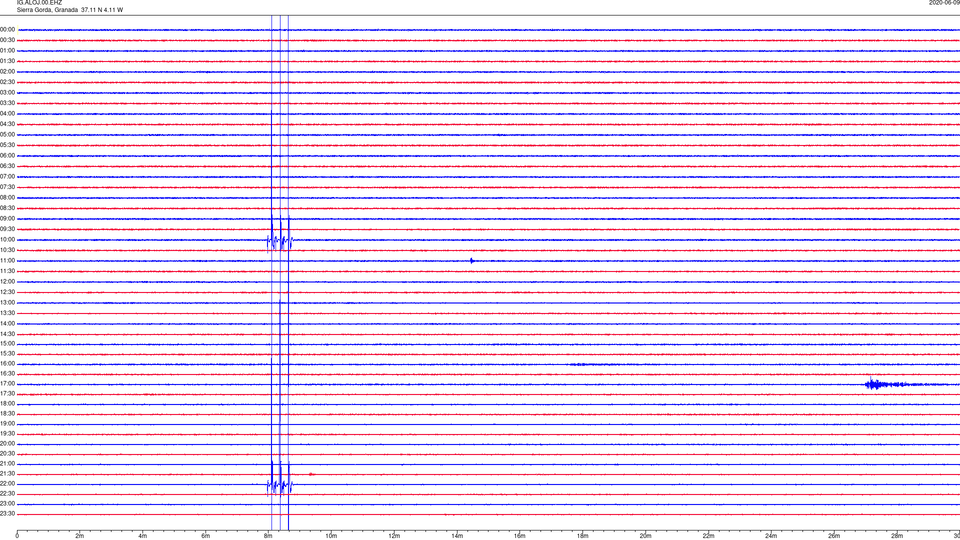Screen dimensions: 960x540
Task: Select the 14:30 time label
Action: (x=8, y=334)
